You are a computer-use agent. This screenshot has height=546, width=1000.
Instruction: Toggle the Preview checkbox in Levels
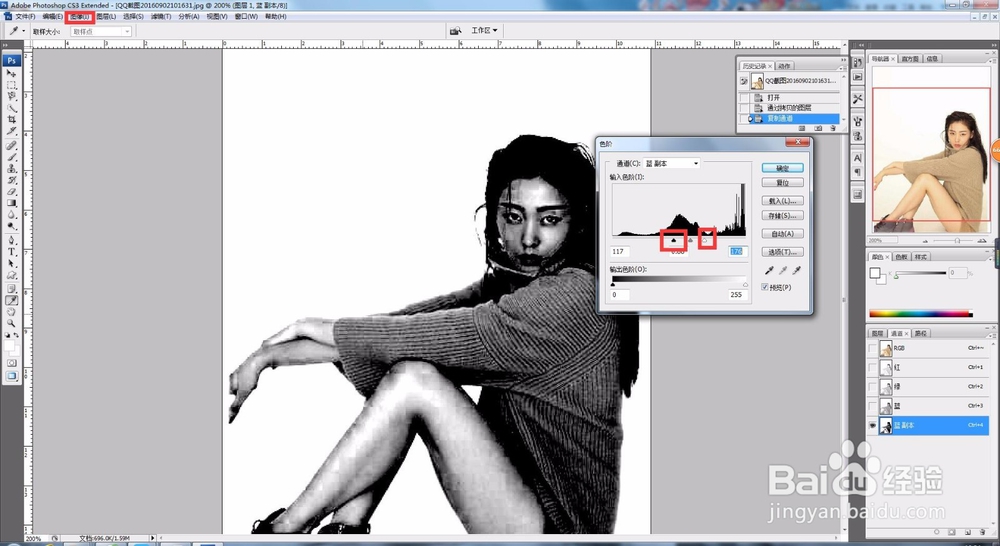click(765, 288)
